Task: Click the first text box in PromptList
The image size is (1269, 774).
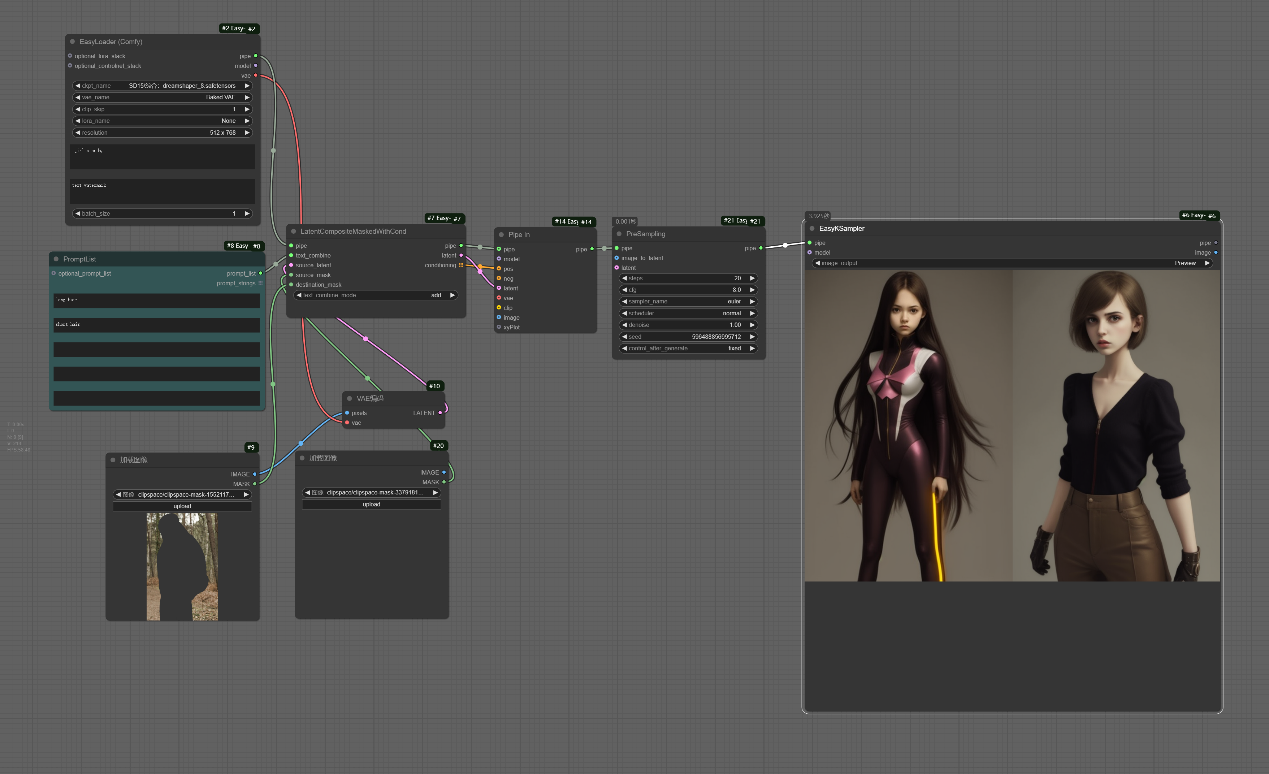Action: (x=157, y=300)
